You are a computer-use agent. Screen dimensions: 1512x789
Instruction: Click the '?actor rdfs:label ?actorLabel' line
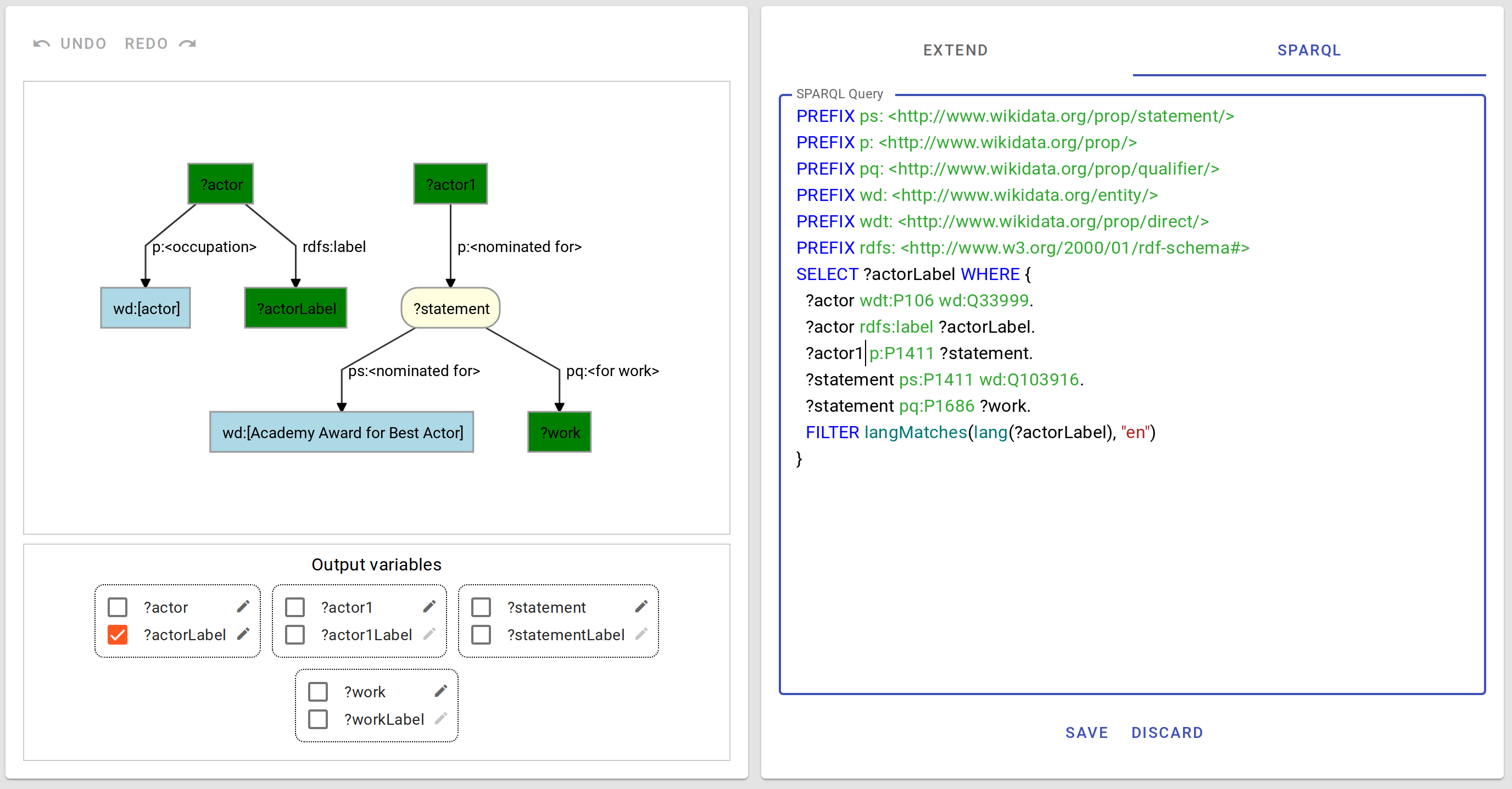[920, 327]
